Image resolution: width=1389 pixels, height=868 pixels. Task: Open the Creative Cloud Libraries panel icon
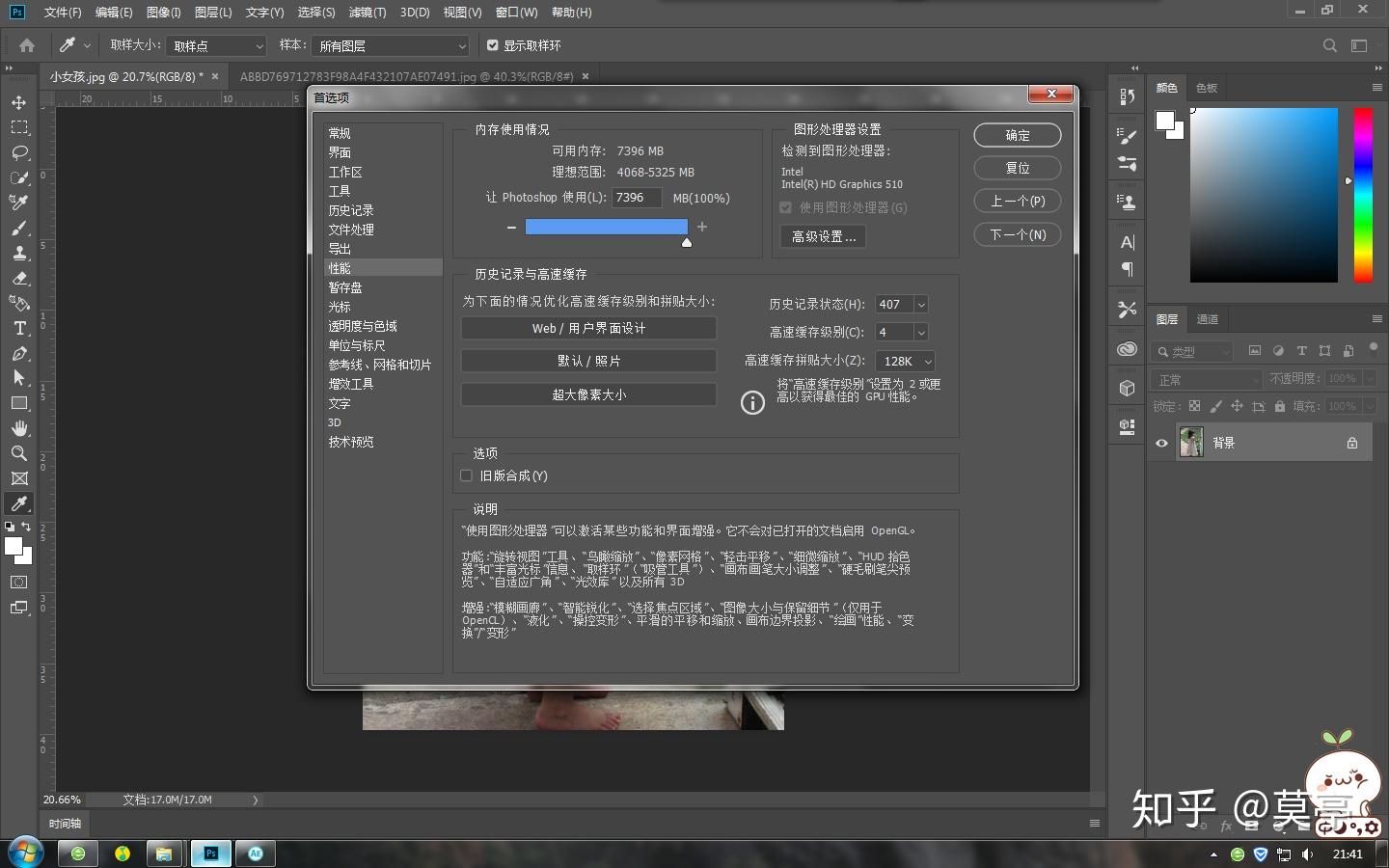pyautogui.click(x=1127, y=350)
